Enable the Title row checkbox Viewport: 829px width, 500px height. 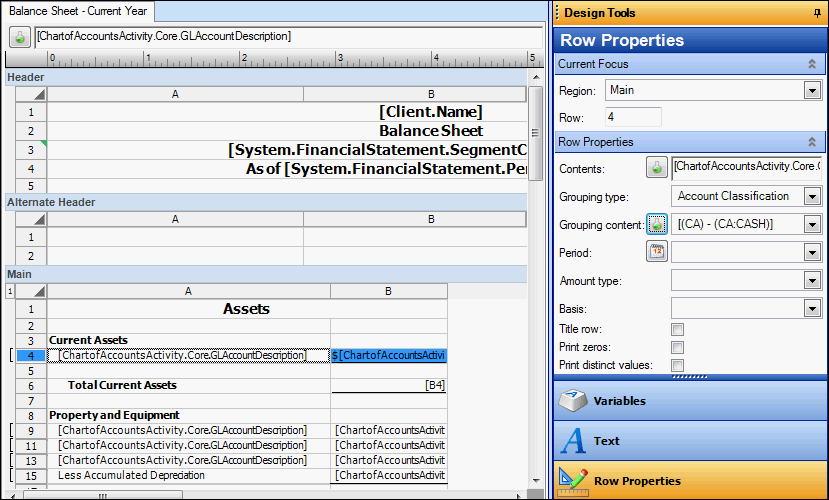pyautogui.click(x=677, y=329)
